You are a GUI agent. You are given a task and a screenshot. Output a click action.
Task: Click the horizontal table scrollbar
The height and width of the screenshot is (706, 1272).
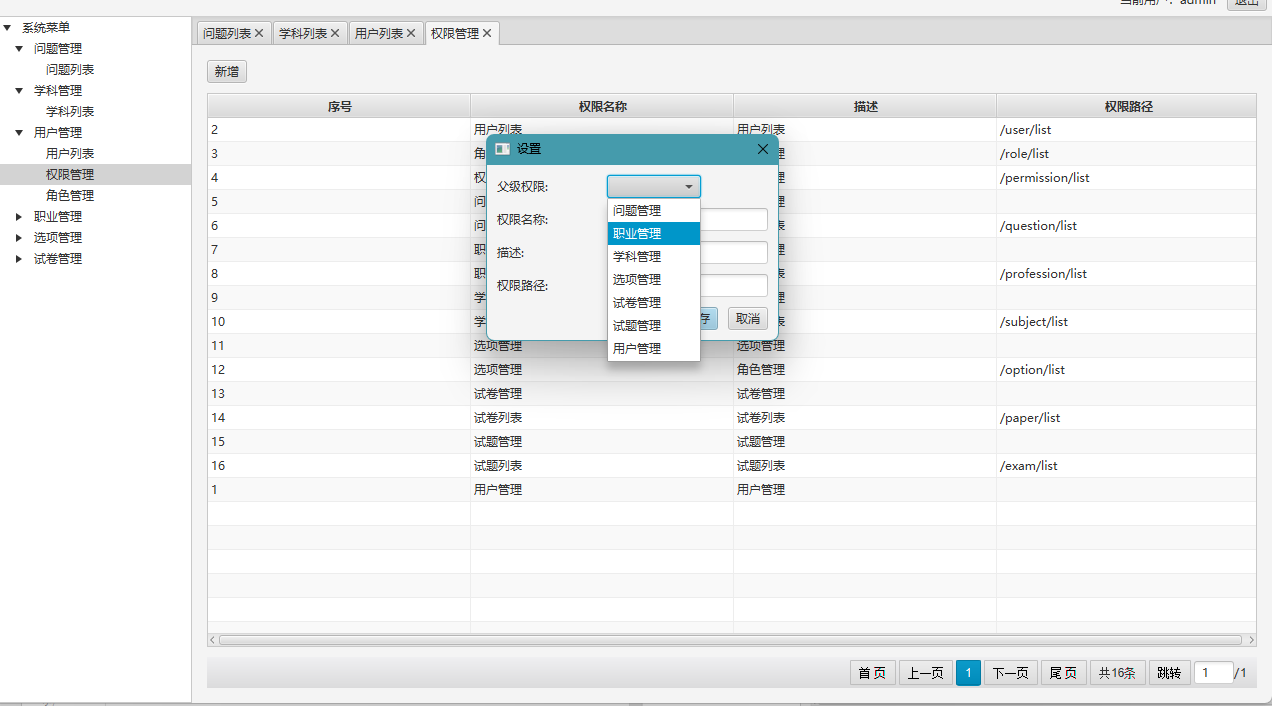coord(730,640)
